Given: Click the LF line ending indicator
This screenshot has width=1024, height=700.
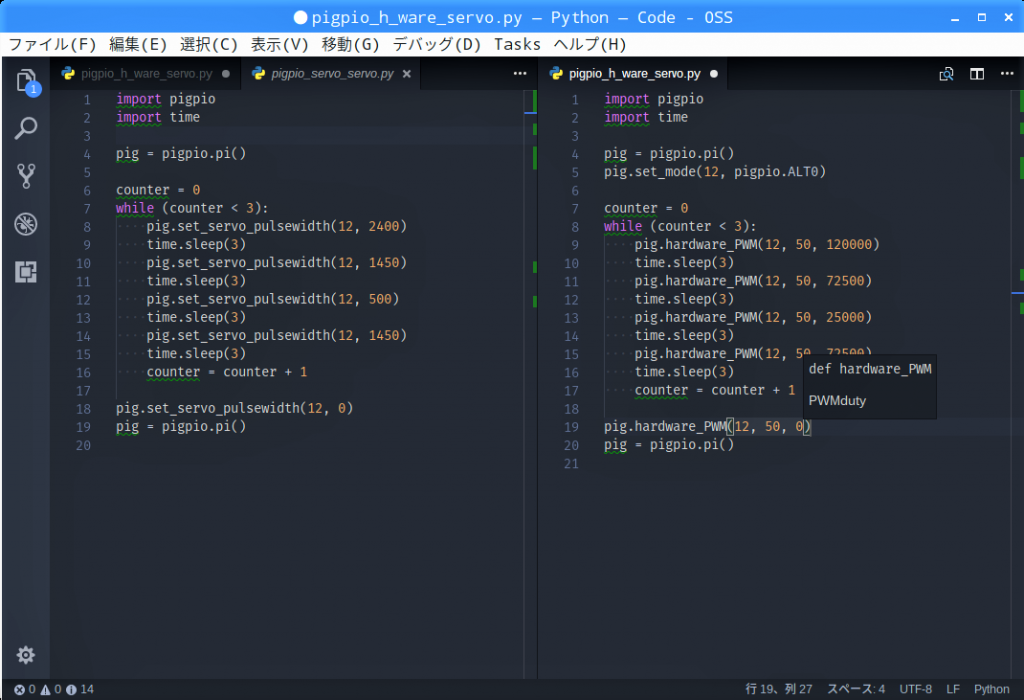Looking at the screenshot, I should (953, 689).
